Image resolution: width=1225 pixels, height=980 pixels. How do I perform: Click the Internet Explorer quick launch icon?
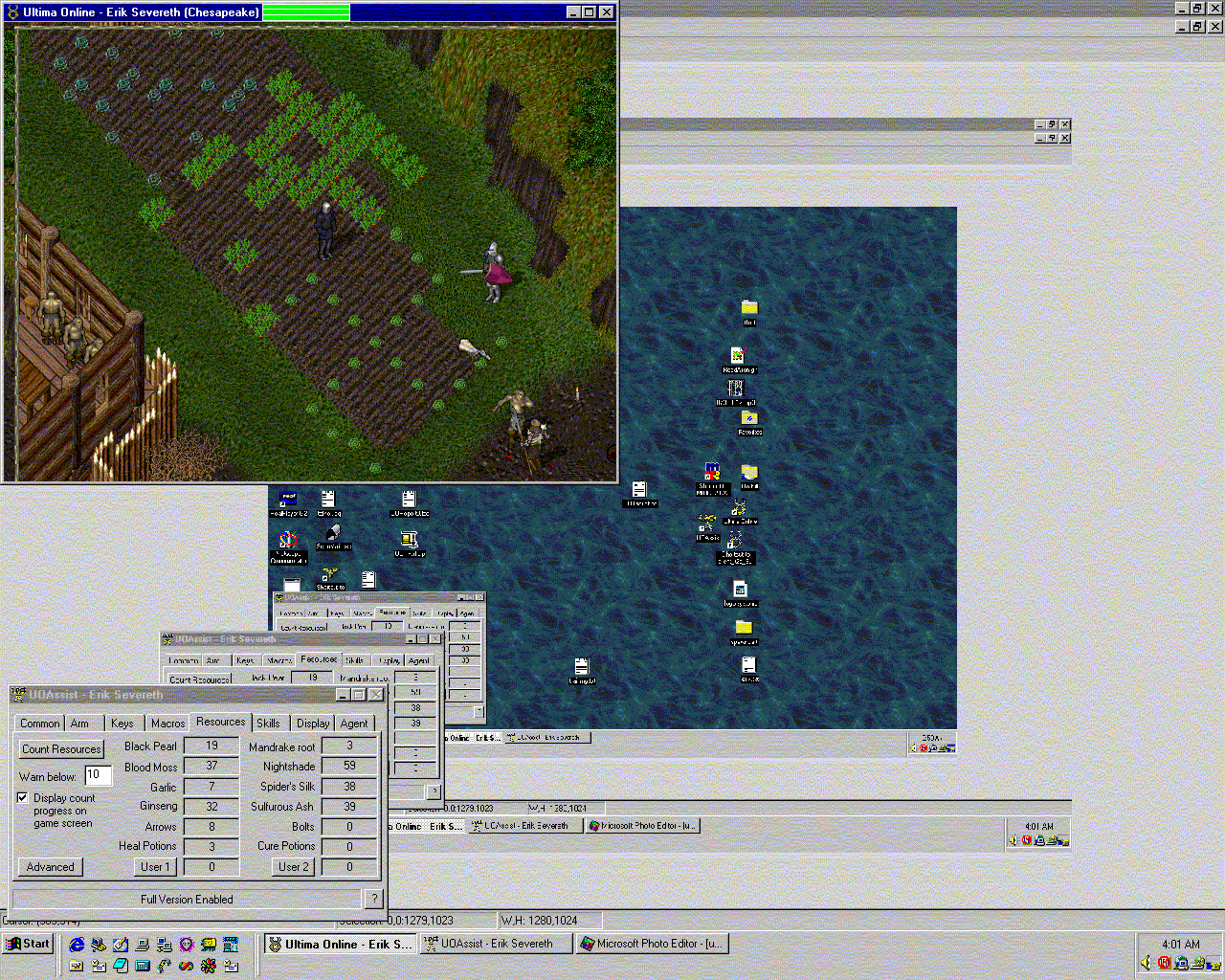tap(78, 945)
